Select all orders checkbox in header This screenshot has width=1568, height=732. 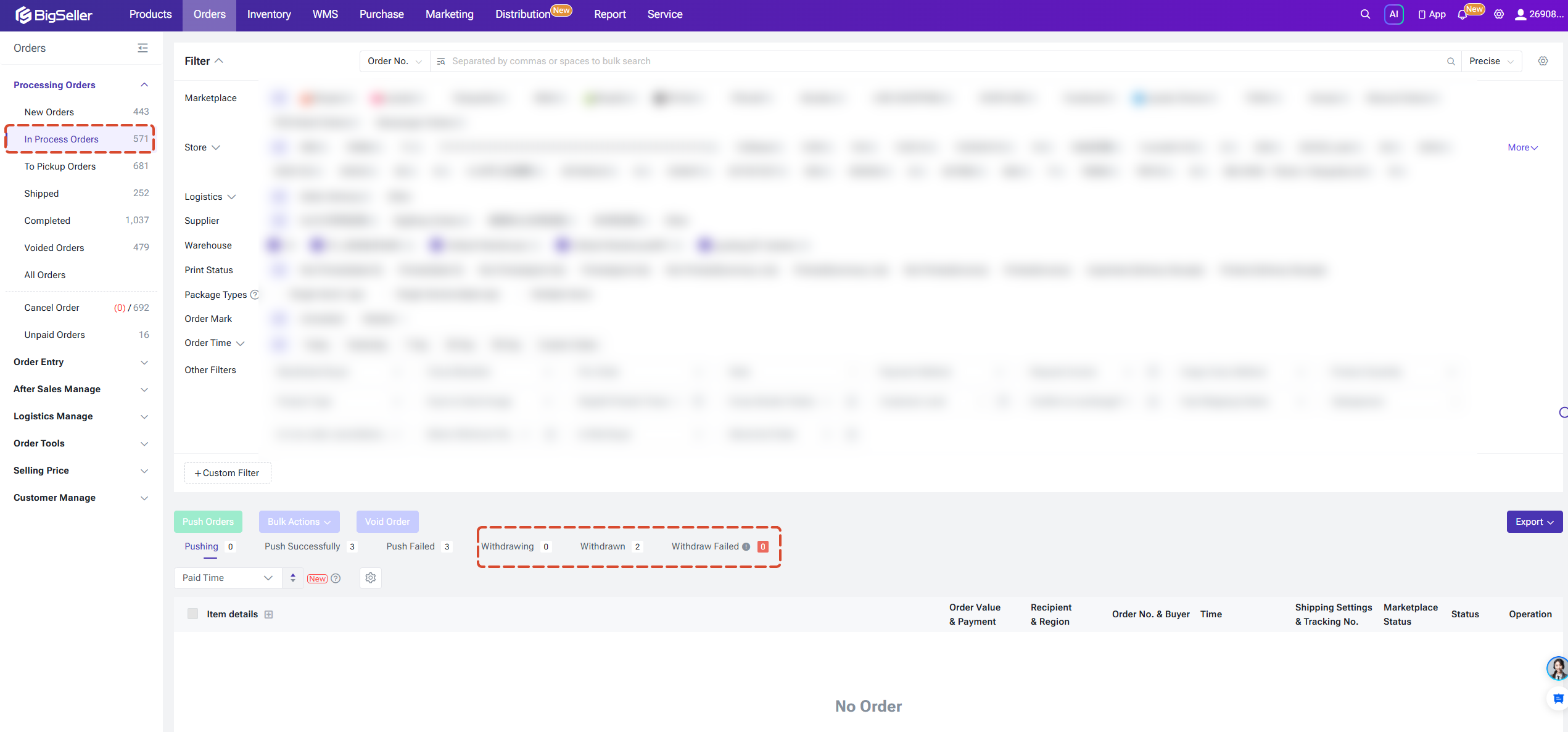[192, 614]
